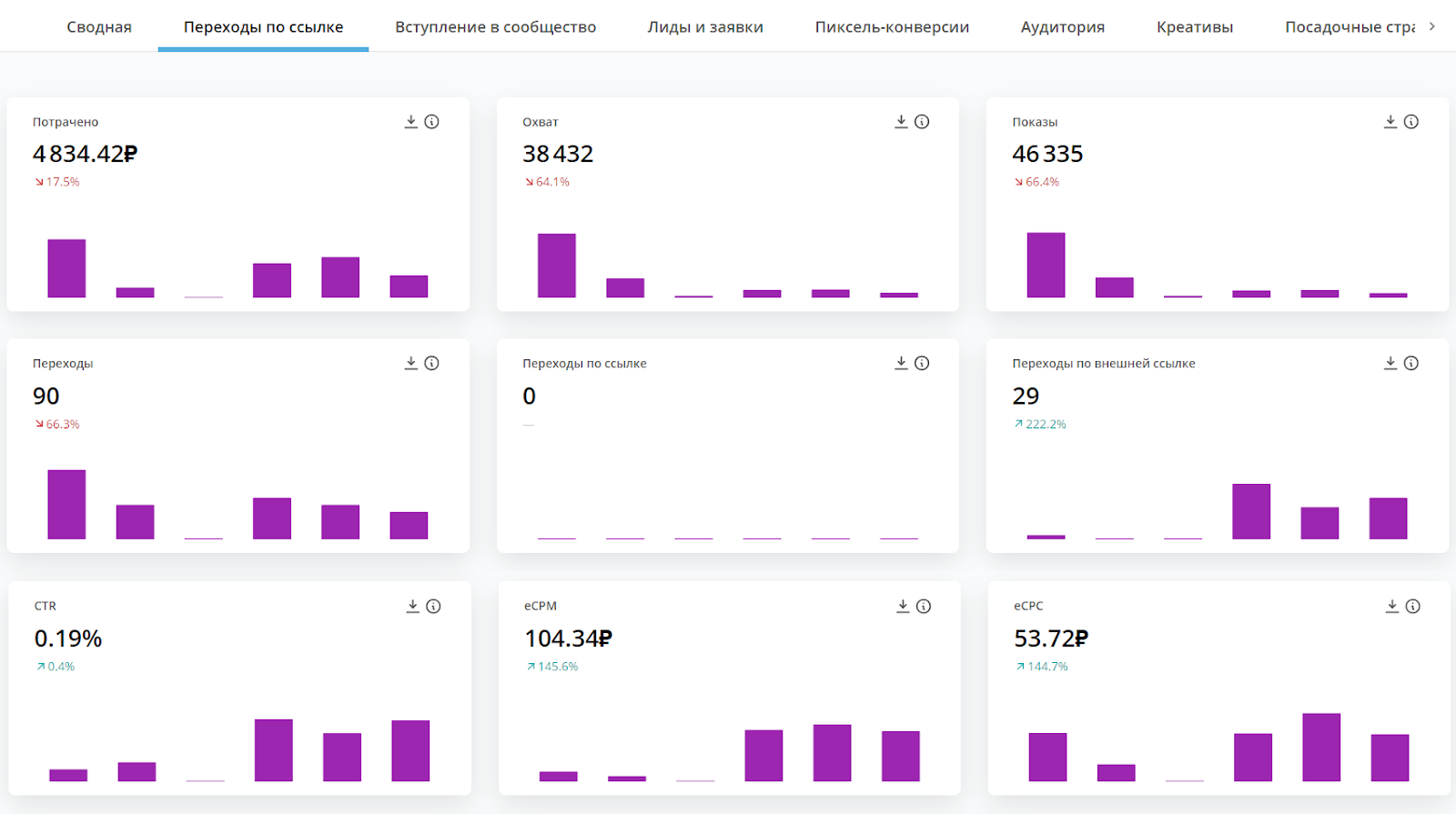Screen dimensions: 1456x814
Task: Open the Вступление в сообщество tab
Action: coord(495,27)
